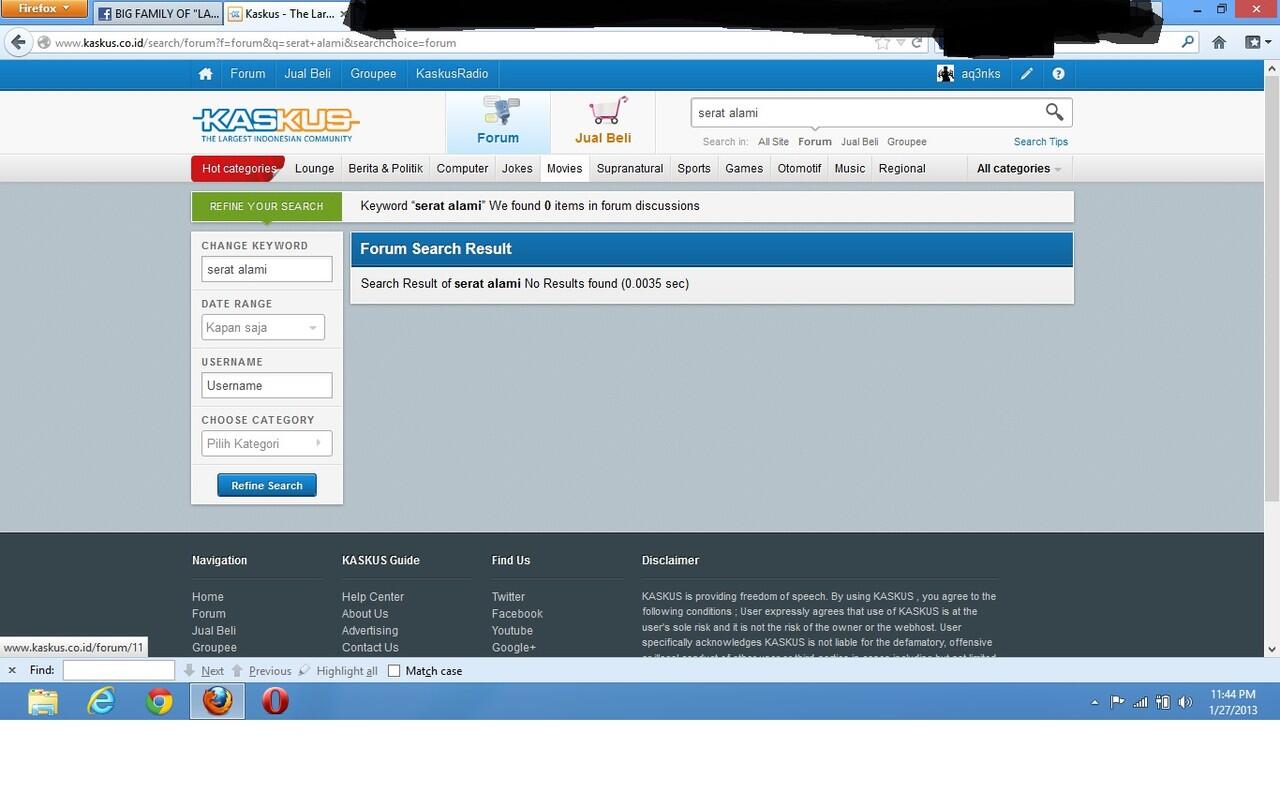Select the Kaskus browser tab
The height and width of the screenshot is (808, 1280).
pyautogui.click(x=289, y=14)
